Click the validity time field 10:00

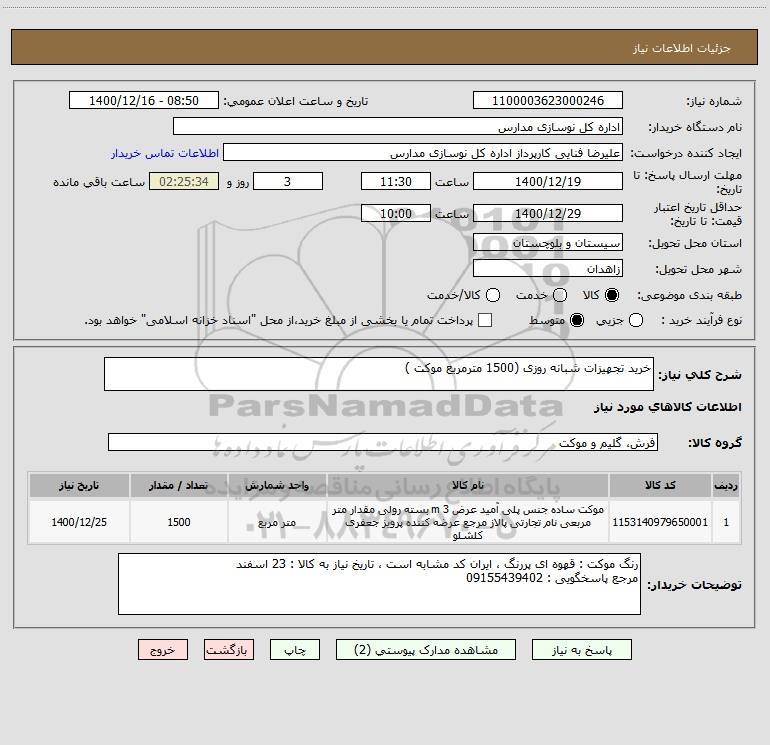tap(396, 213)
